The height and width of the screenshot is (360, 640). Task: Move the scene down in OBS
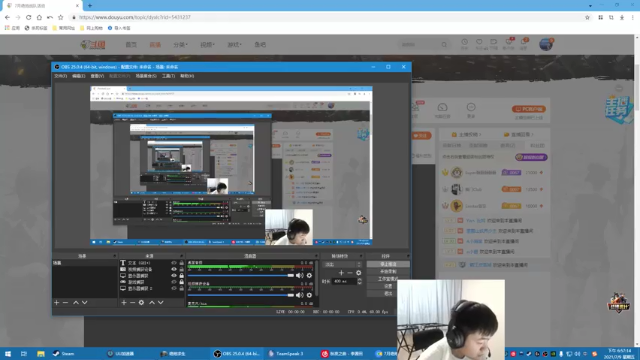pos(84,302)
